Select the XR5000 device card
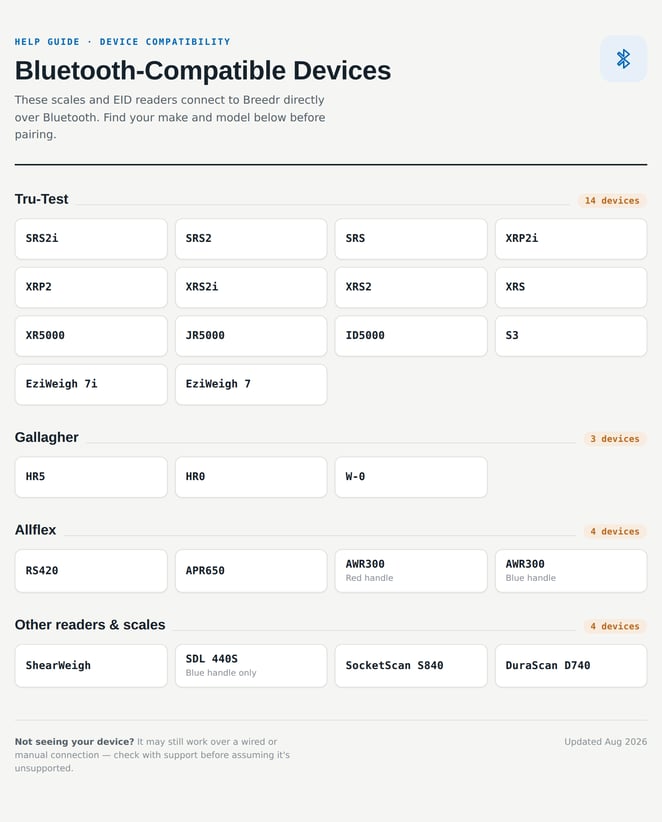 click(x=91, y=336)
